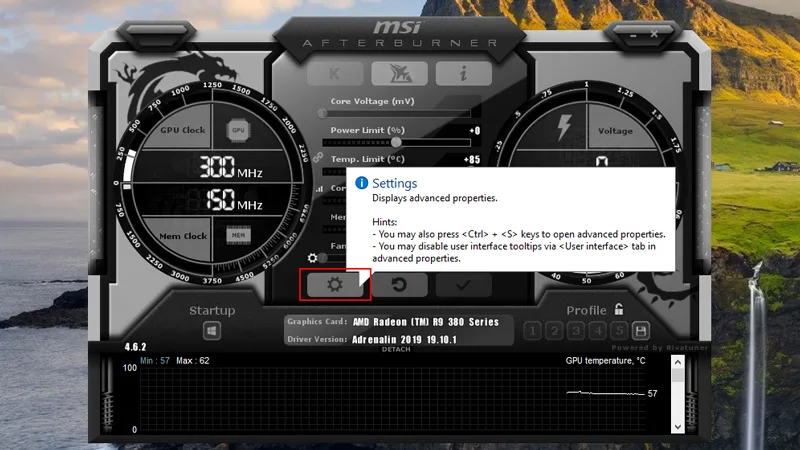The height and width of the screenshot is (450, 800).
Task: Click the GPU temperature graph label
Action: click(605, 361)
